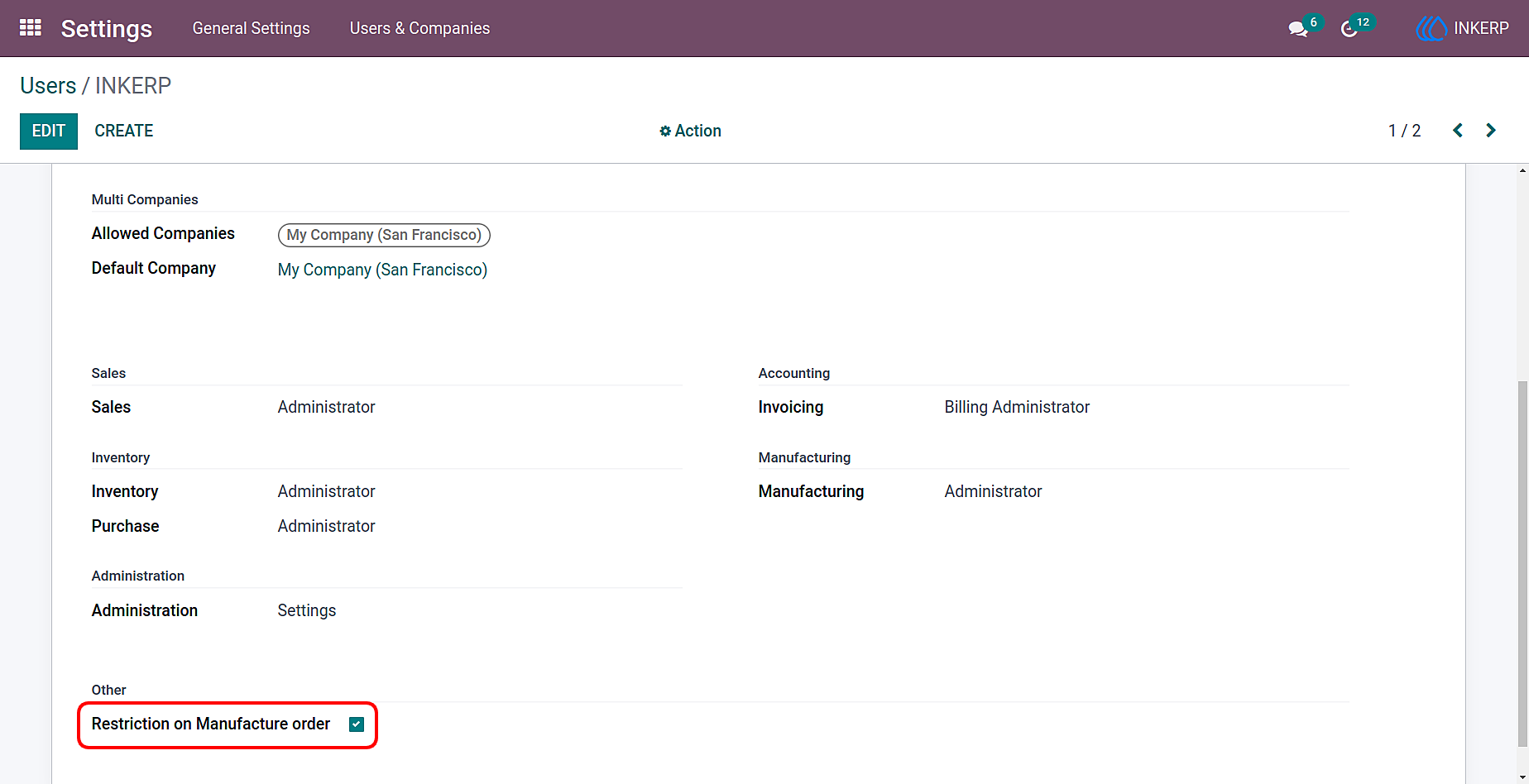Click the CREATE button
Screen dimensions: 1529x784
pos(124,131)
